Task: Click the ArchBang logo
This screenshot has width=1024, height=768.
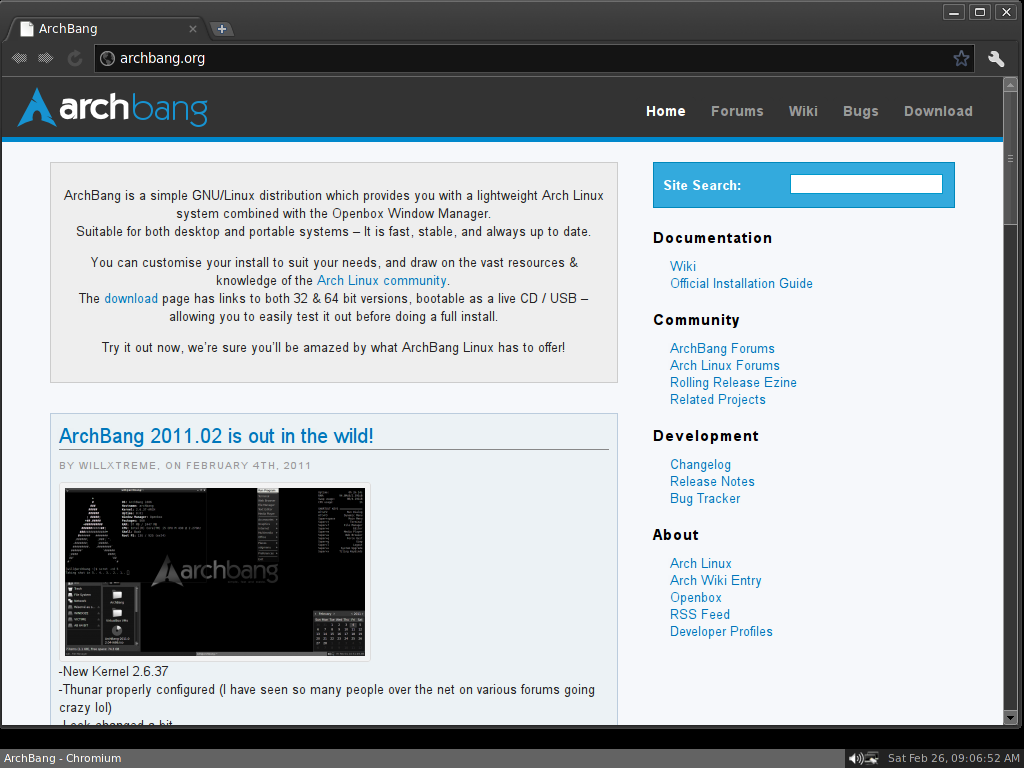Action: click(x=112, y=108)
